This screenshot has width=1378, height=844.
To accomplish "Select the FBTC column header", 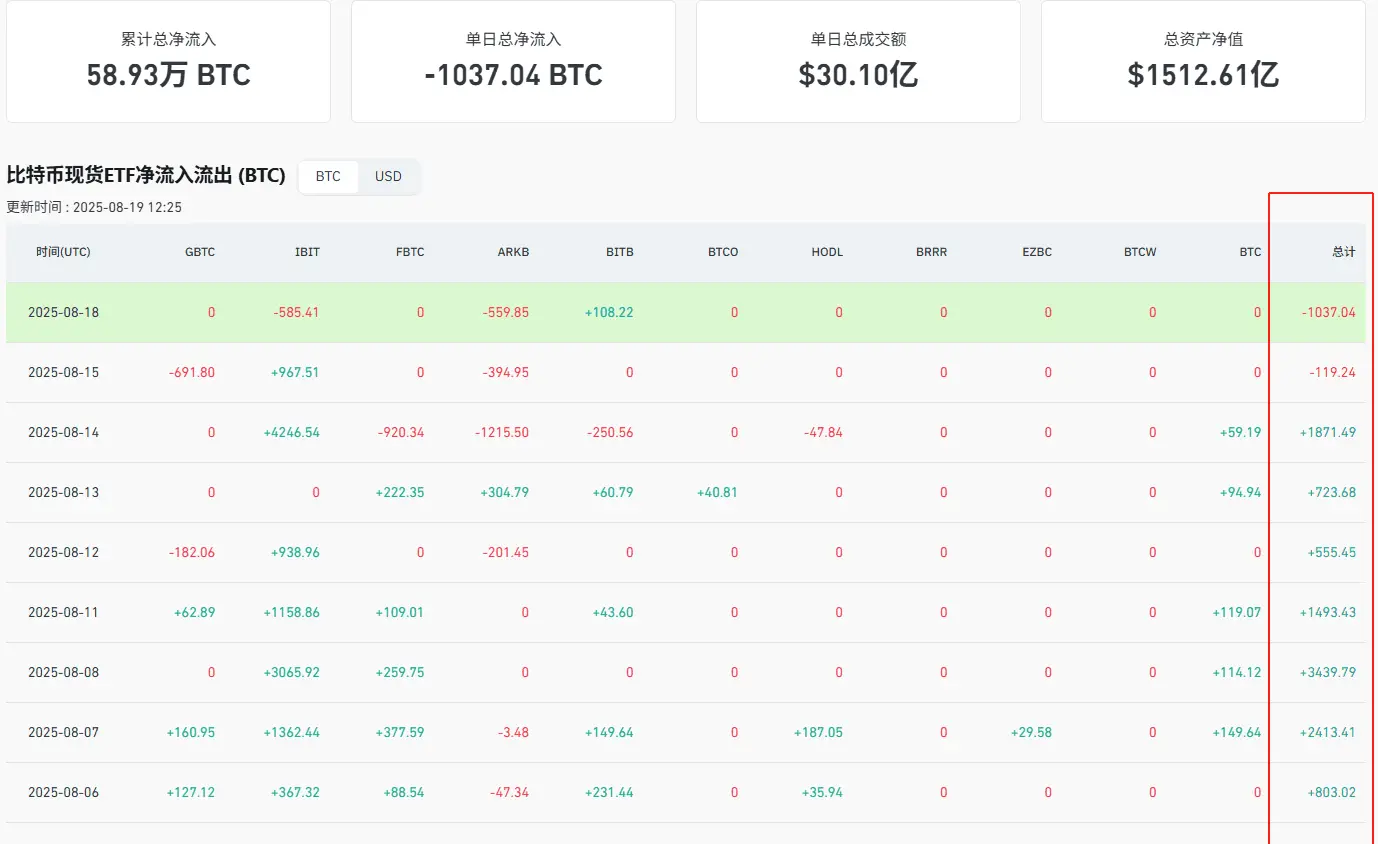I will point(410,252).
